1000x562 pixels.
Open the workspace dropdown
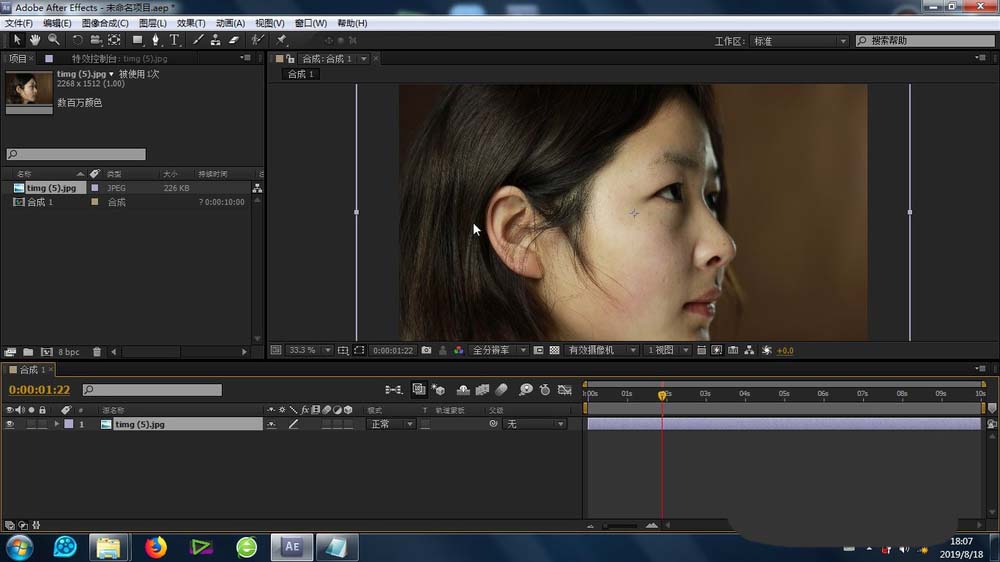click(799, 41)
